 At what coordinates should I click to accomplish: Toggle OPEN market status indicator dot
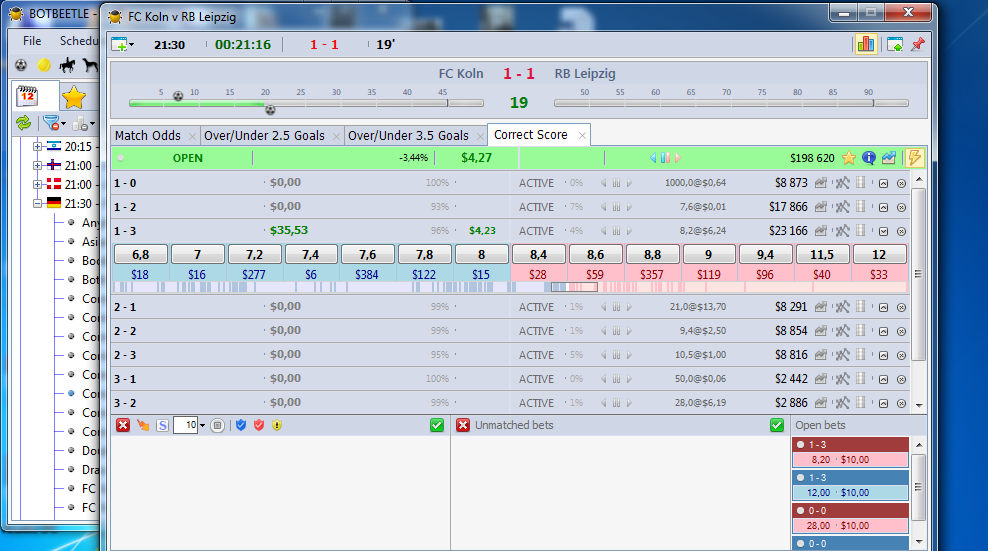(120, 158)
